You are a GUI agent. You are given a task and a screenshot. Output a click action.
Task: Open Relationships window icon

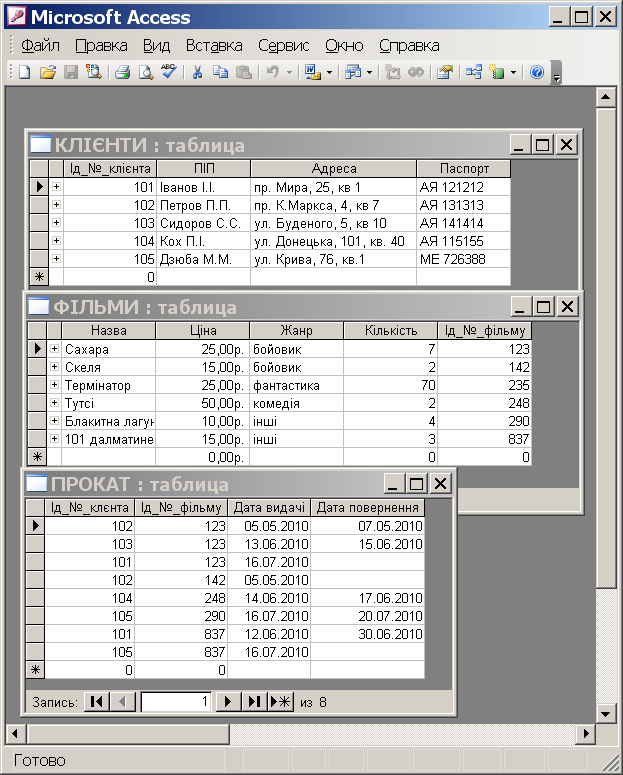coord(473,73)
